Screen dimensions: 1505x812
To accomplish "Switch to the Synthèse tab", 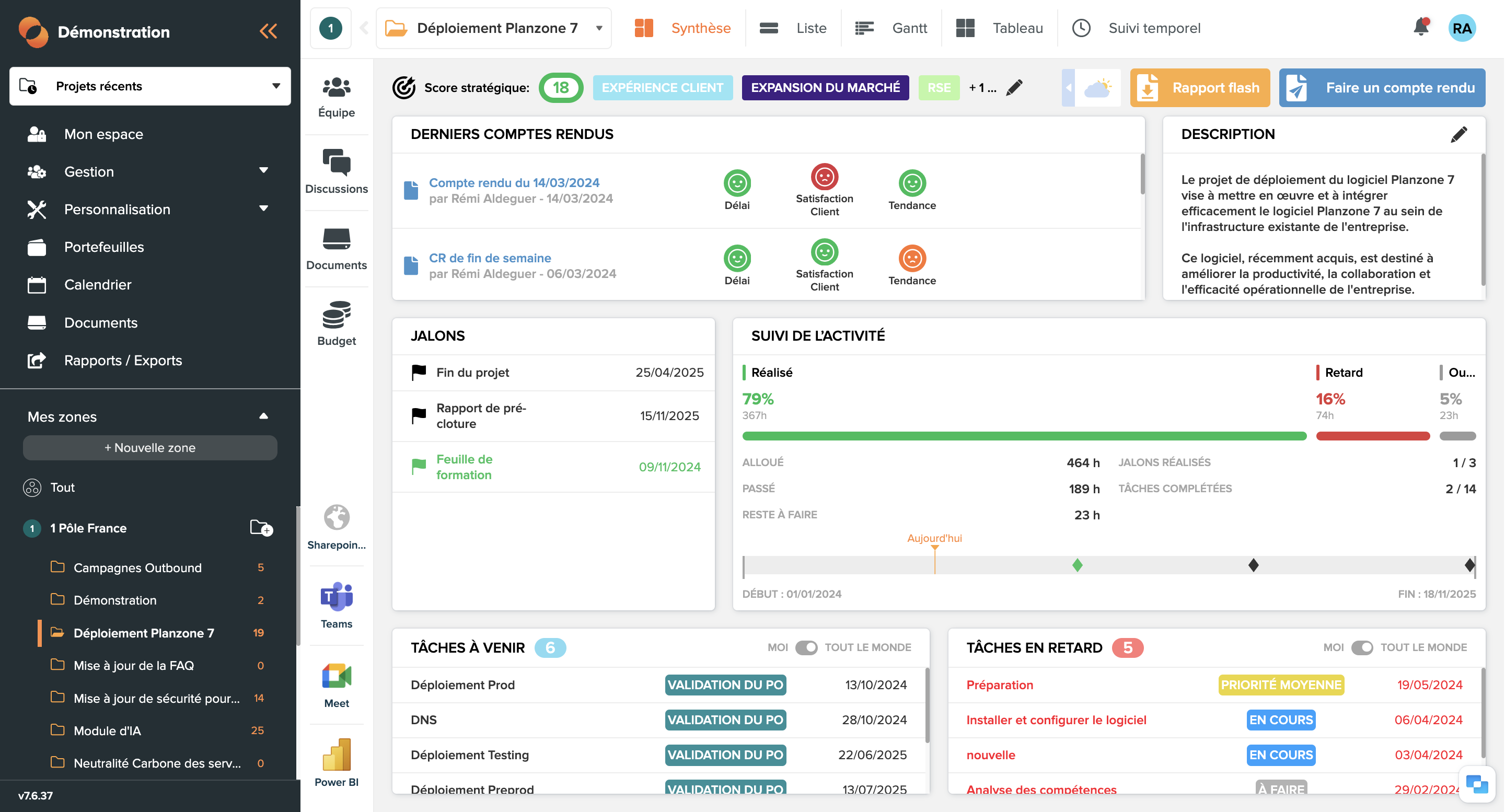I will point(683,28).
